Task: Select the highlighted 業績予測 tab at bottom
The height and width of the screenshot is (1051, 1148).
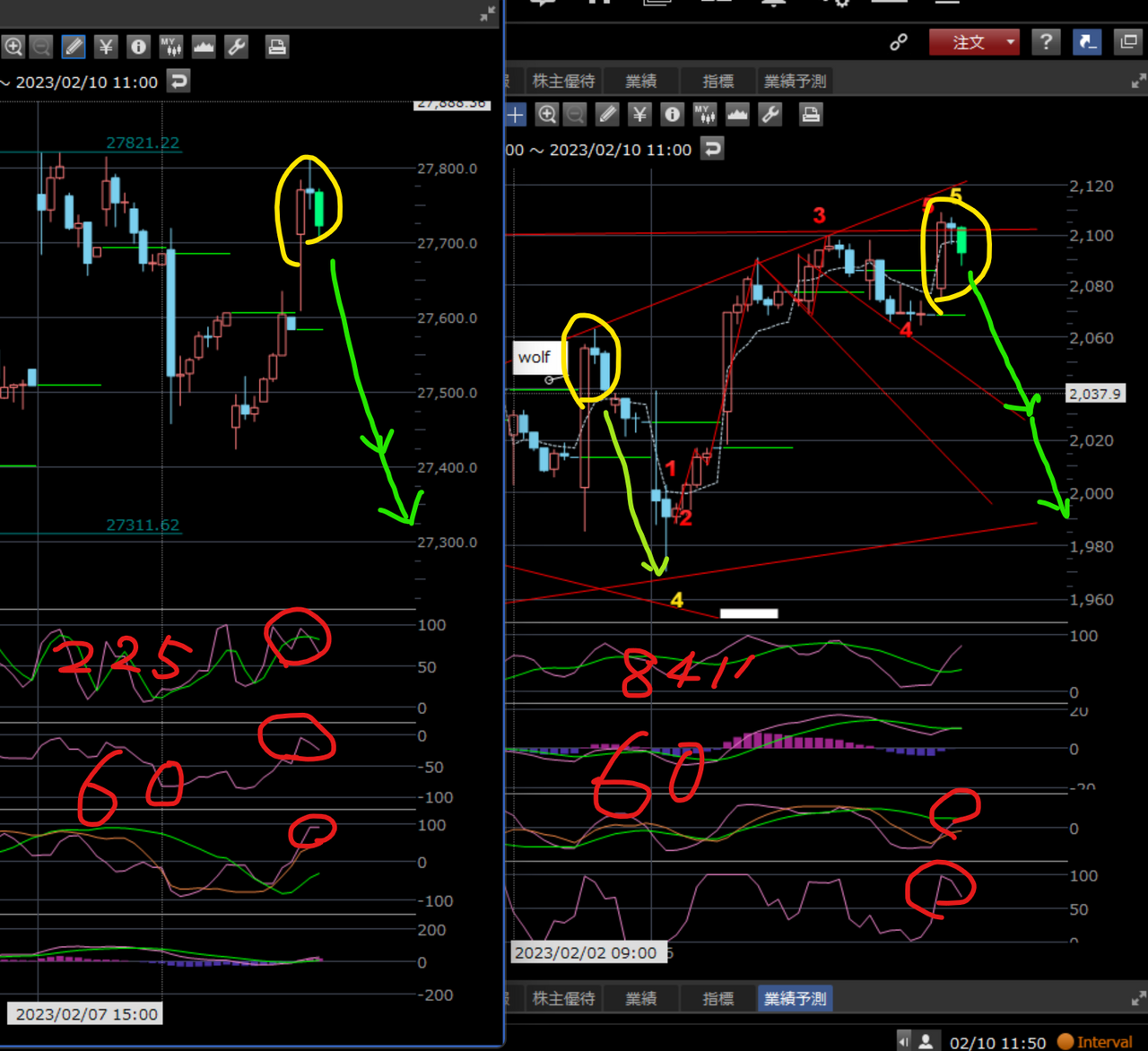Action: coord(795,998)
